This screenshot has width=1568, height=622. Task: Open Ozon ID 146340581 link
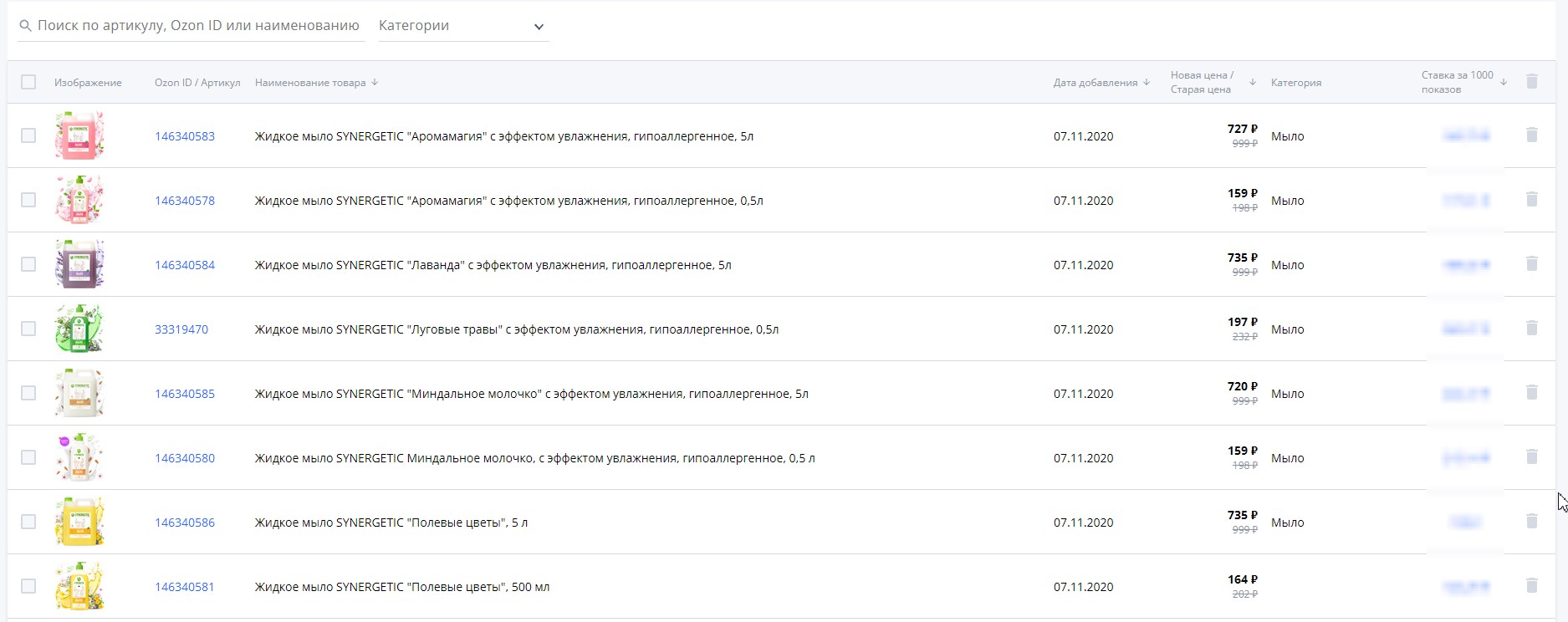coord(185,587)
